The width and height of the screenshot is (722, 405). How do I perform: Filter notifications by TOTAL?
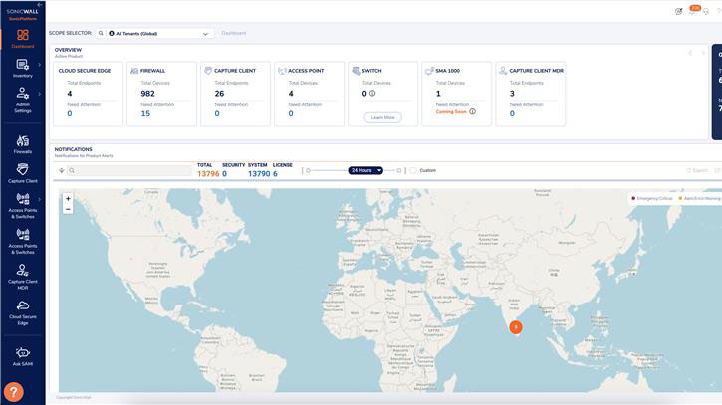[204, 165]
